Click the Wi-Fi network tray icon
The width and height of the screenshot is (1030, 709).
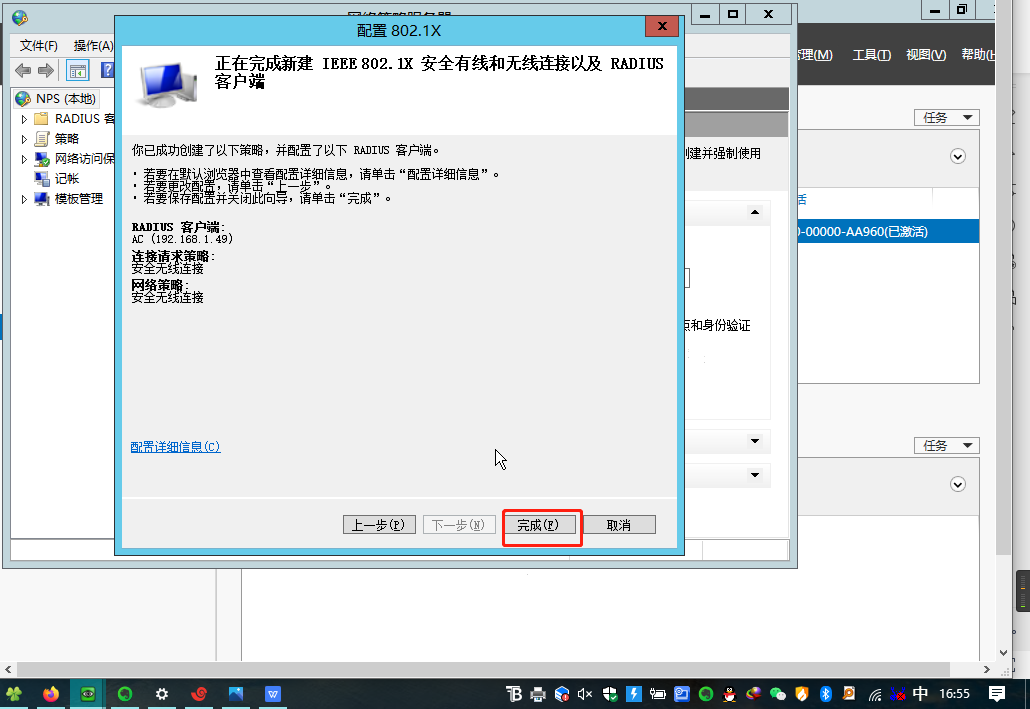click(x=875, y=695)
